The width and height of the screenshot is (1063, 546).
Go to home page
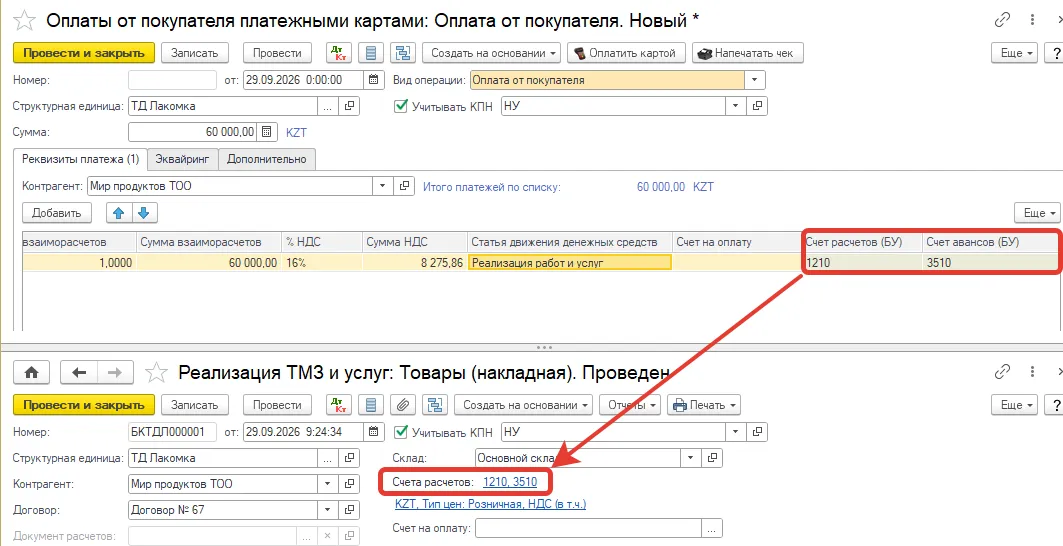point(31,372)
